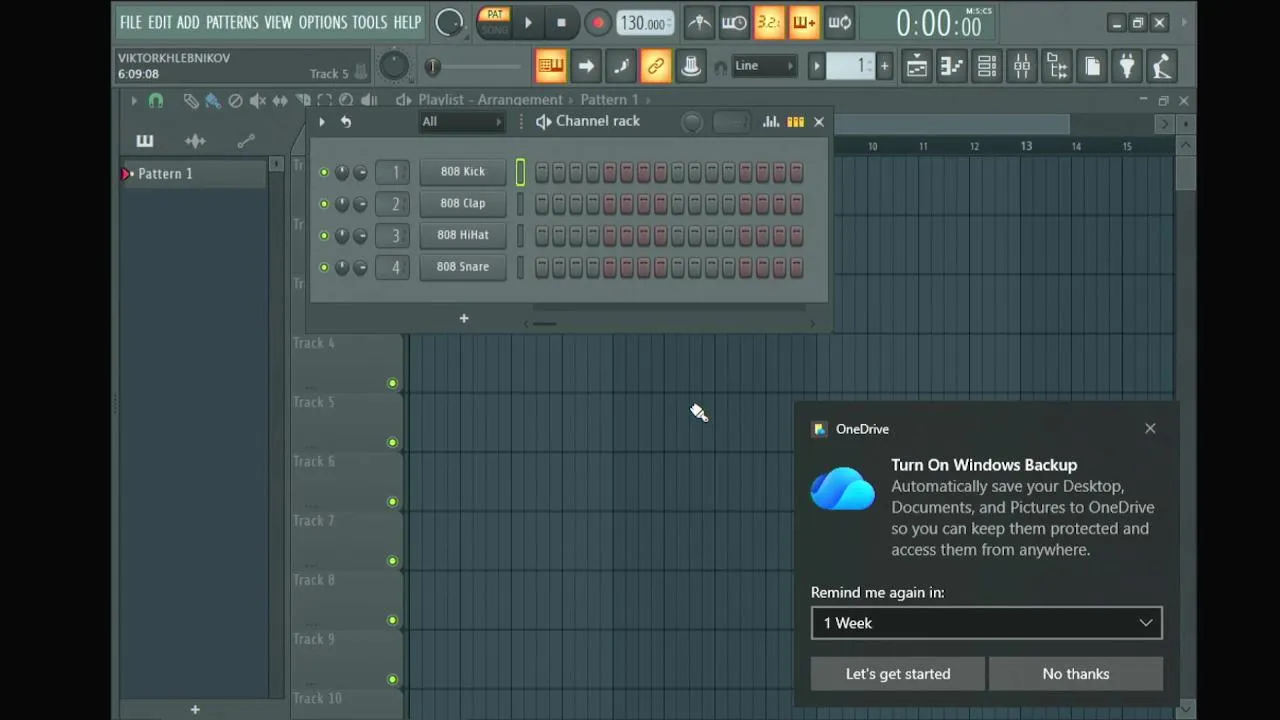This screenshot has width=1280, height=720.
Task: Open the tempo tapper icon
Action: pyautogui.click(x=1162, y=67)
